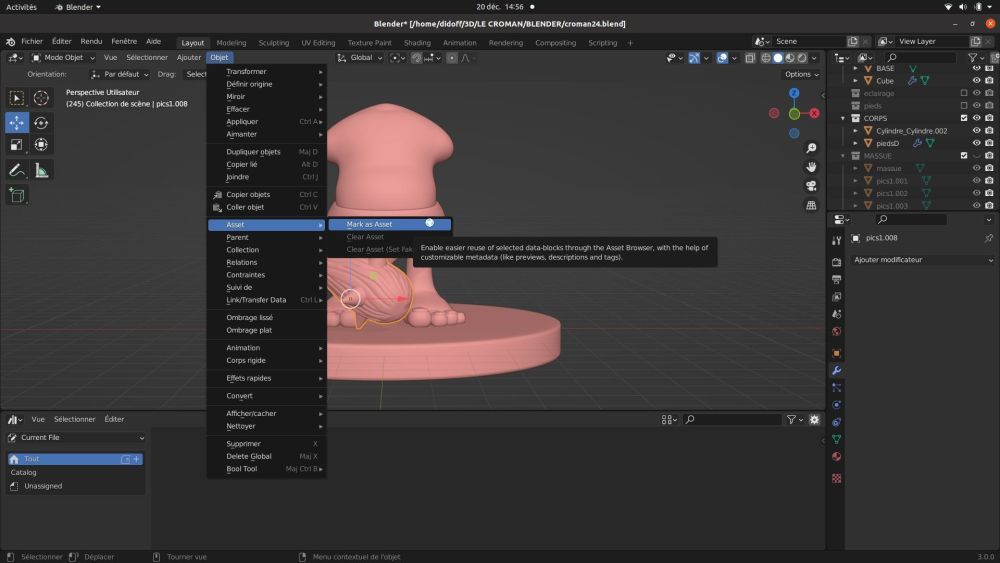1000x563 pixels.
Task: Uncheck the CORPS collection checkbox
Action: pos(964,118)
